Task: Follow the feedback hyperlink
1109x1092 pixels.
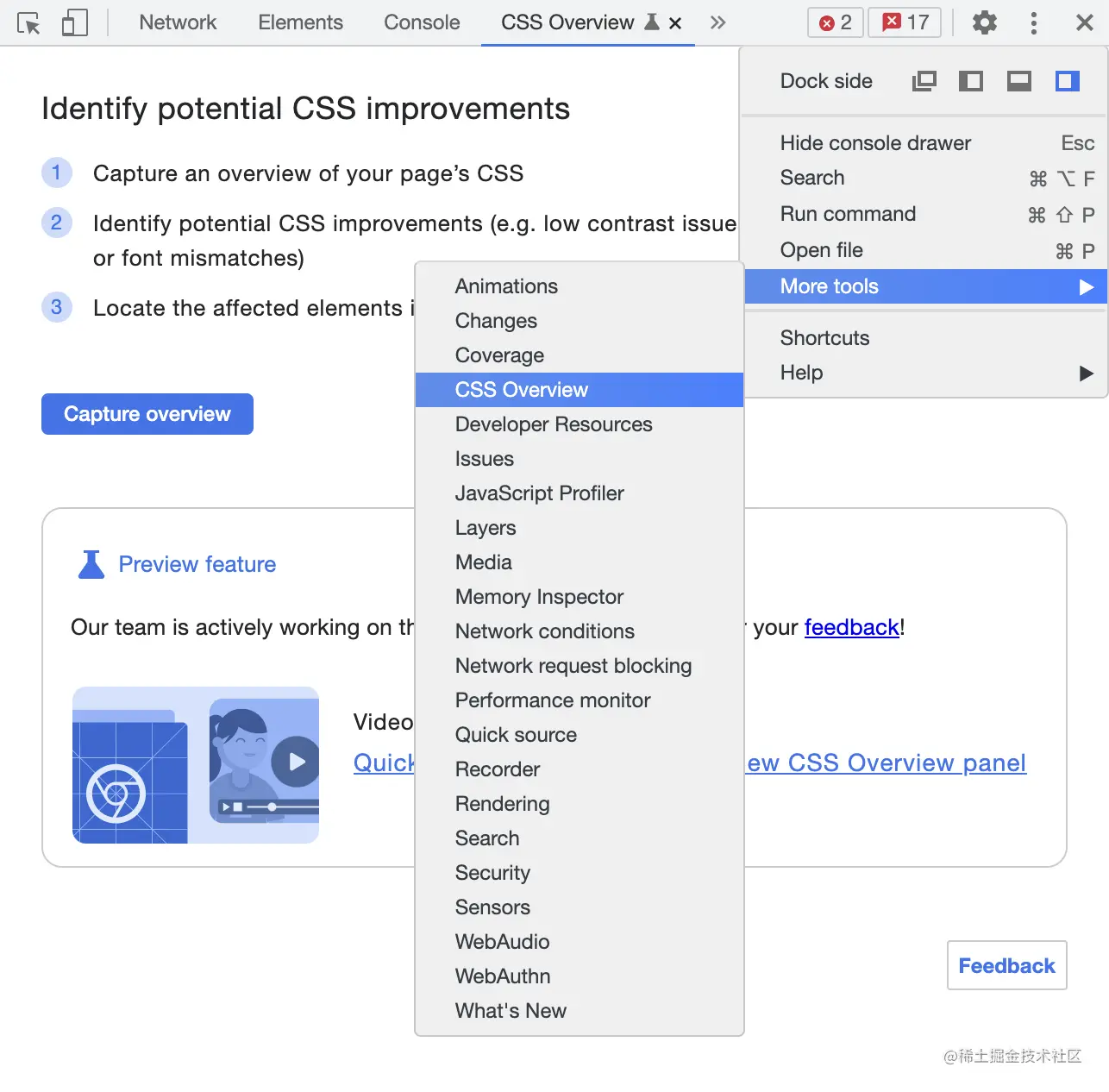Action: point(851,627)
